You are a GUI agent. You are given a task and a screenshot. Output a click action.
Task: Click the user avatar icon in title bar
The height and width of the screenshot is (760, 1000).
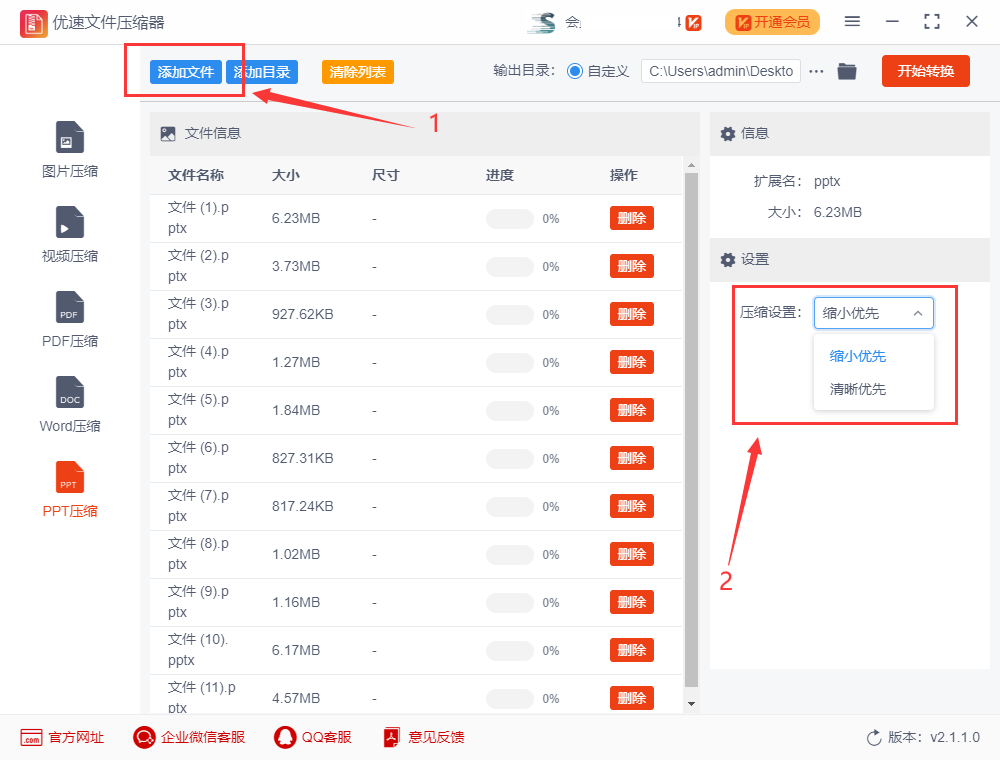[542, 23]
